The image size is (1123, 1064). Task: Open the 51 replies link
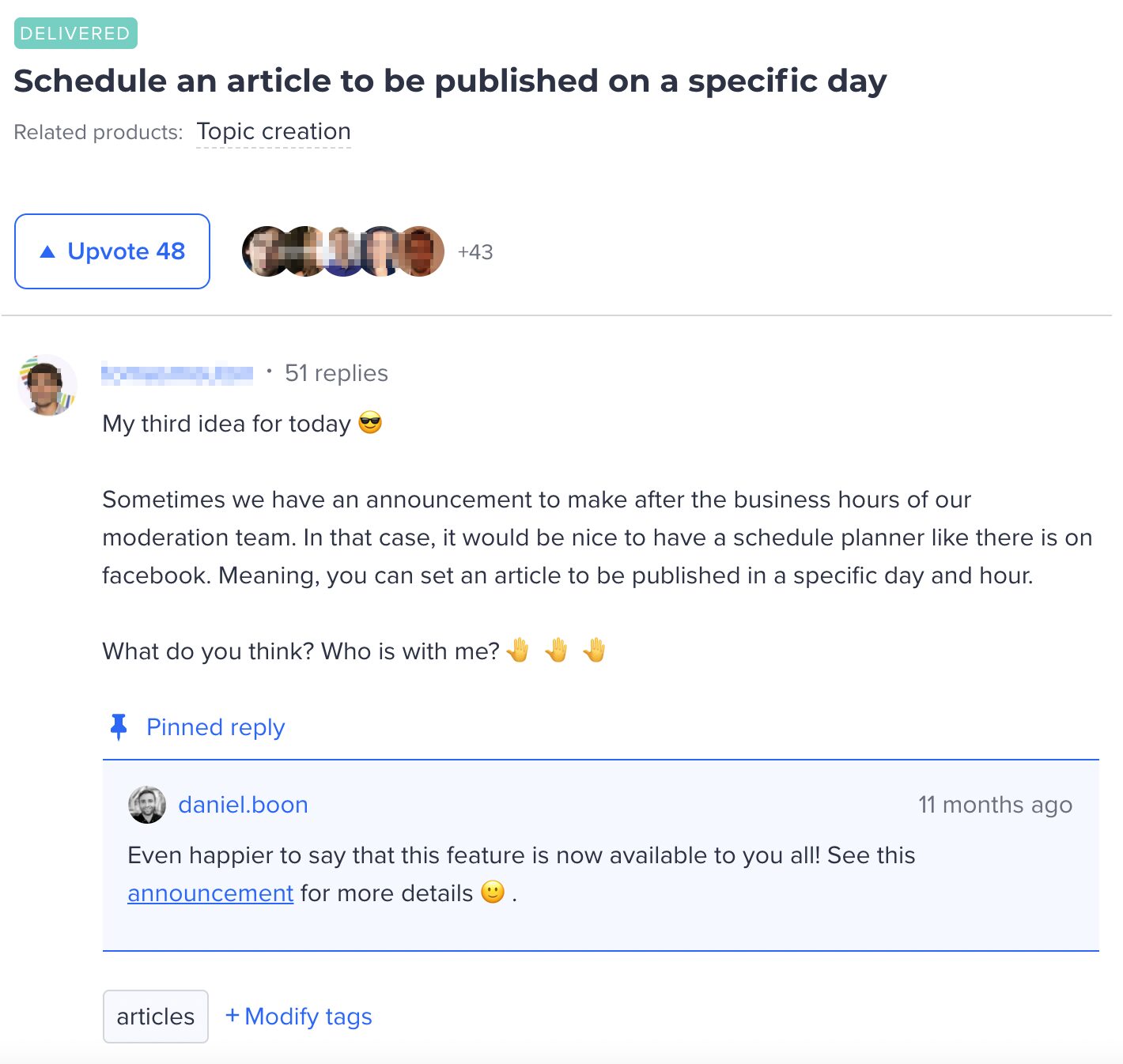pyautogui.click(x=336, y=373)
